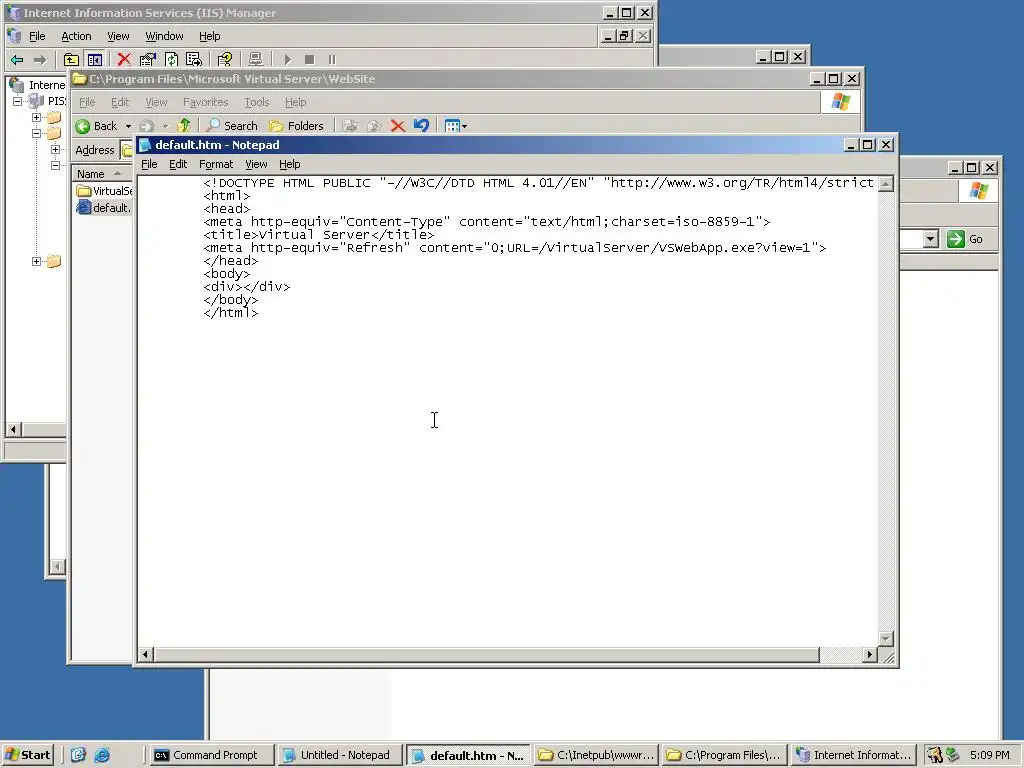Open the Back history dropdown arrow in Explorer
1024x768 pixels.
(128, 126)
